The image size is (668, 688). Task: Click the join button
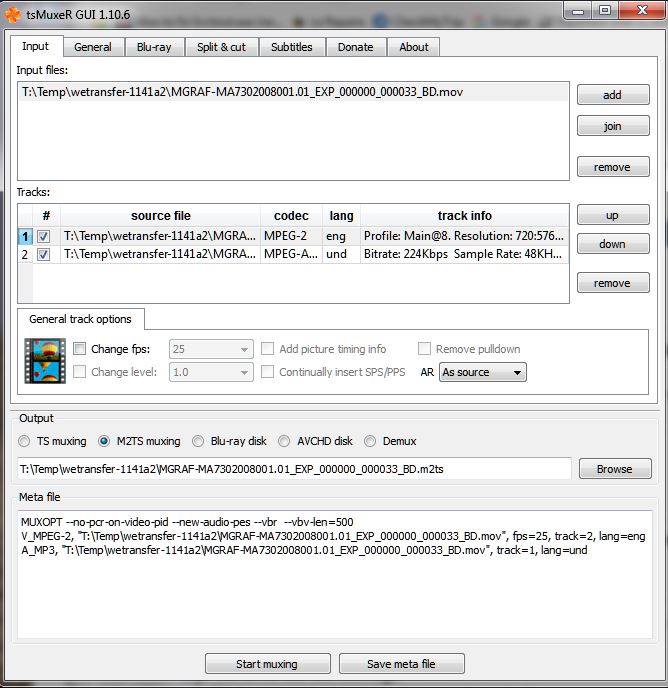[613, 126]
